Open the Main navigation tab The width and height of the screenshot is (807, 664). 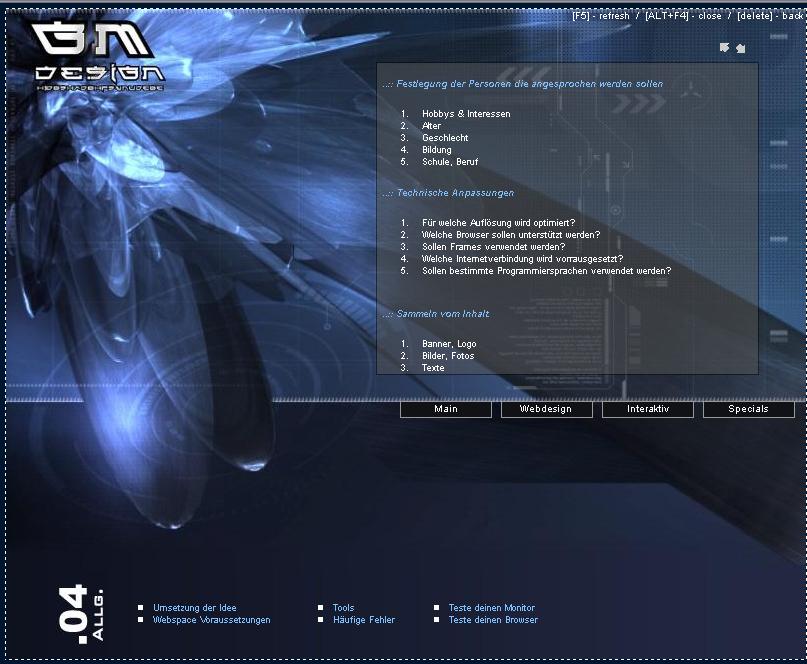(446, 409)
